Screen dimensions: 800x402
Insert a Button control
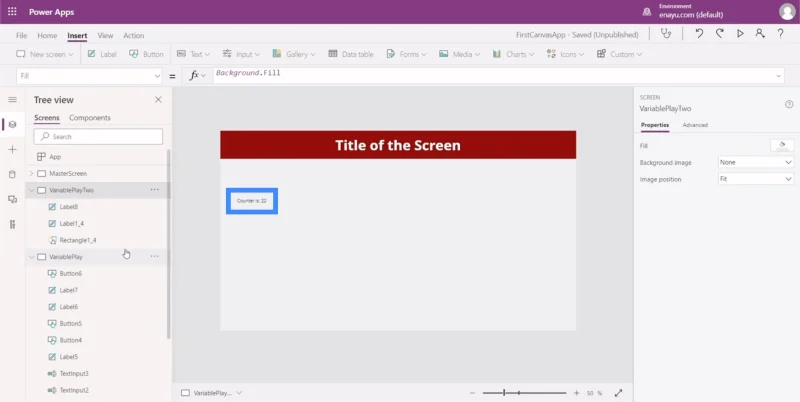[x=146, y=54]
